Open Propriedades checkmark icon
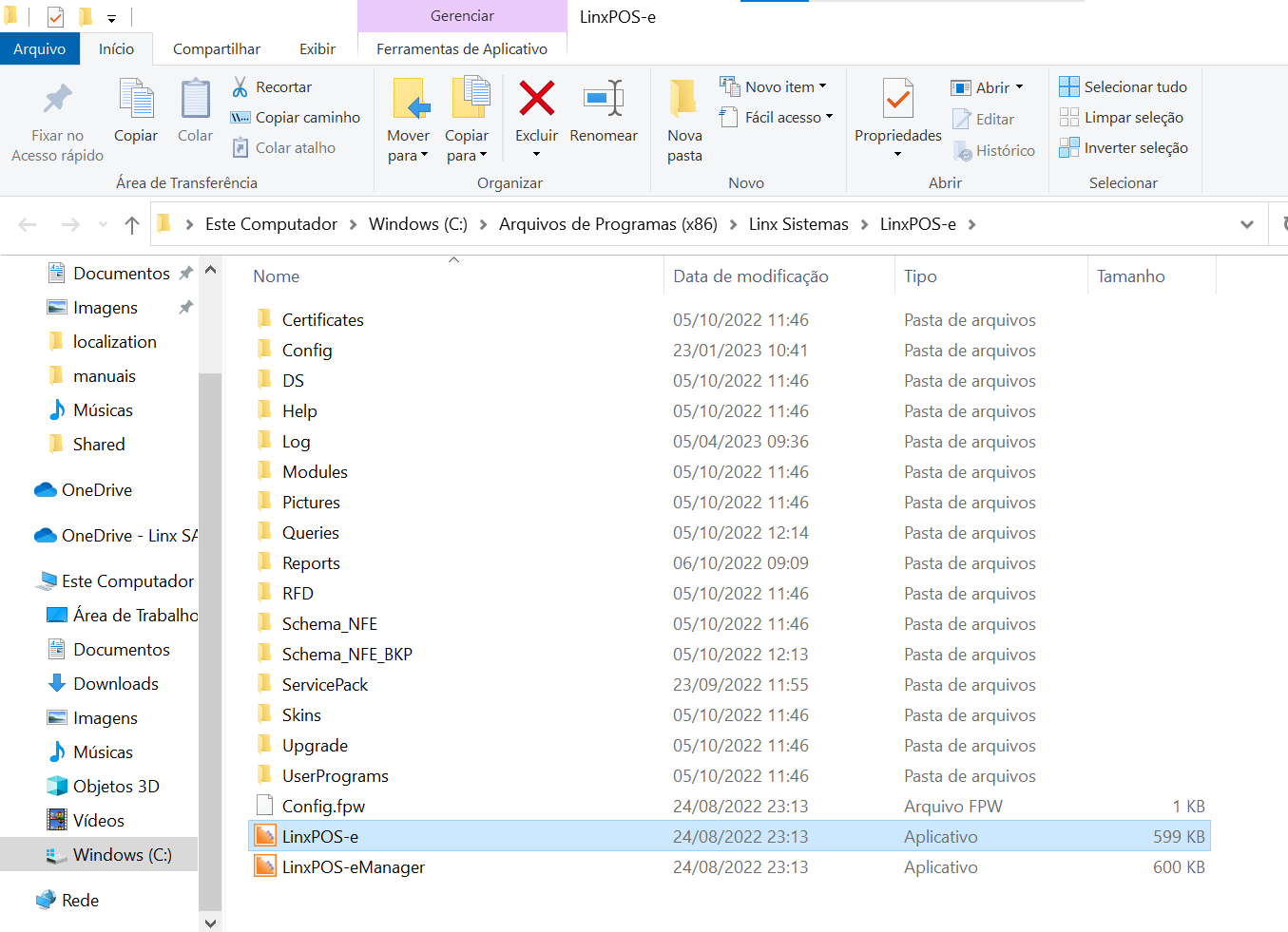 [898, 99]
